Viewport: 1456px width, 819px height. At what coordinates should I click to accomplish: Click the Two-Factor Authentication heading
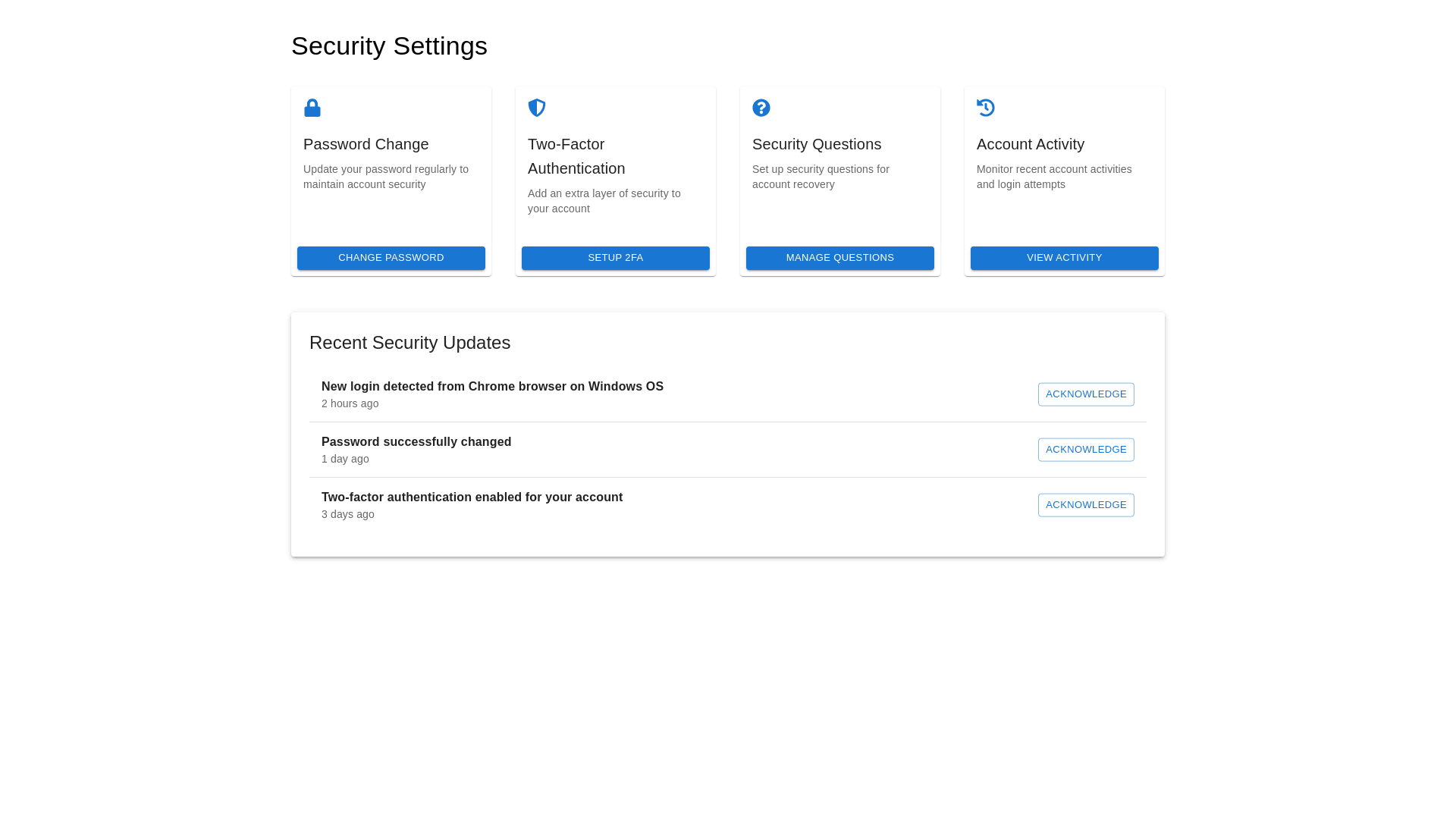pos(576,156)
